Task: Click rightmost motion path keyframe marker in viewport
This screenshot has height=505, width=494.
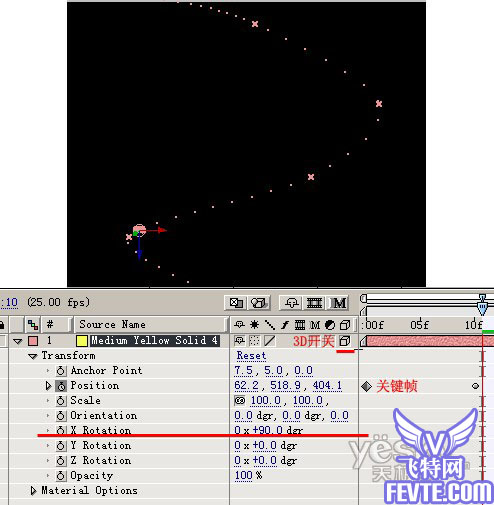Action: (x=379, y=104)
